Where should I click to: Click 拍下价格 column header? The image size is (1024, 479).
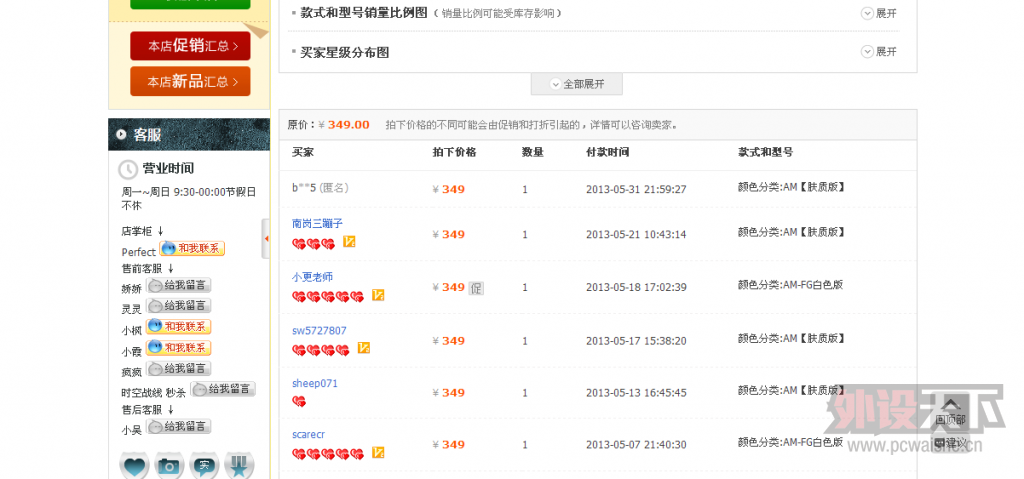(455, 152)
